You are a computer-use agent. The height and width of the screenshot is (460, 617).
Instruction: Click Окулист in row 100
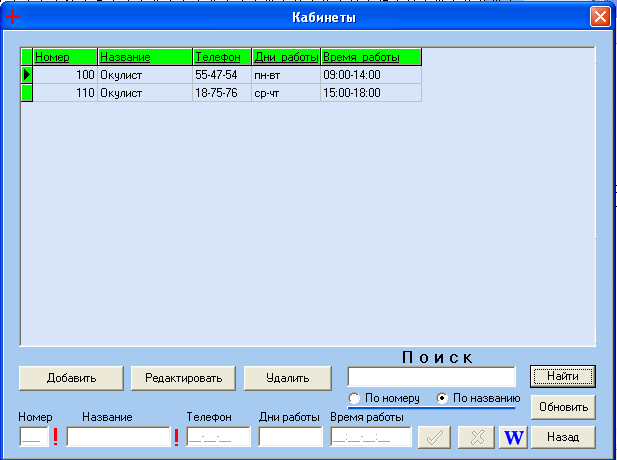145,74
